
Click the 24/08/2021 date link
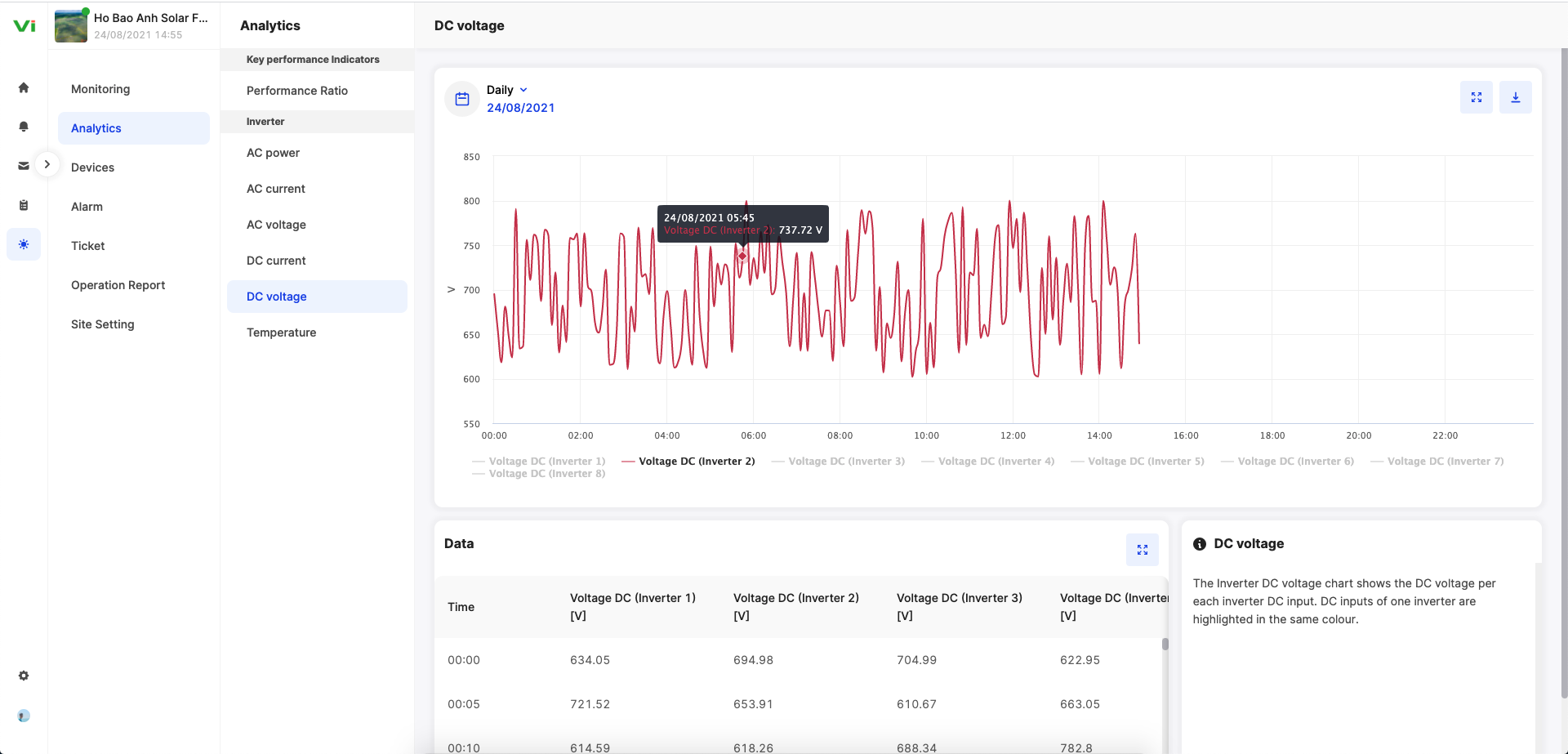[x=520, y=108]
